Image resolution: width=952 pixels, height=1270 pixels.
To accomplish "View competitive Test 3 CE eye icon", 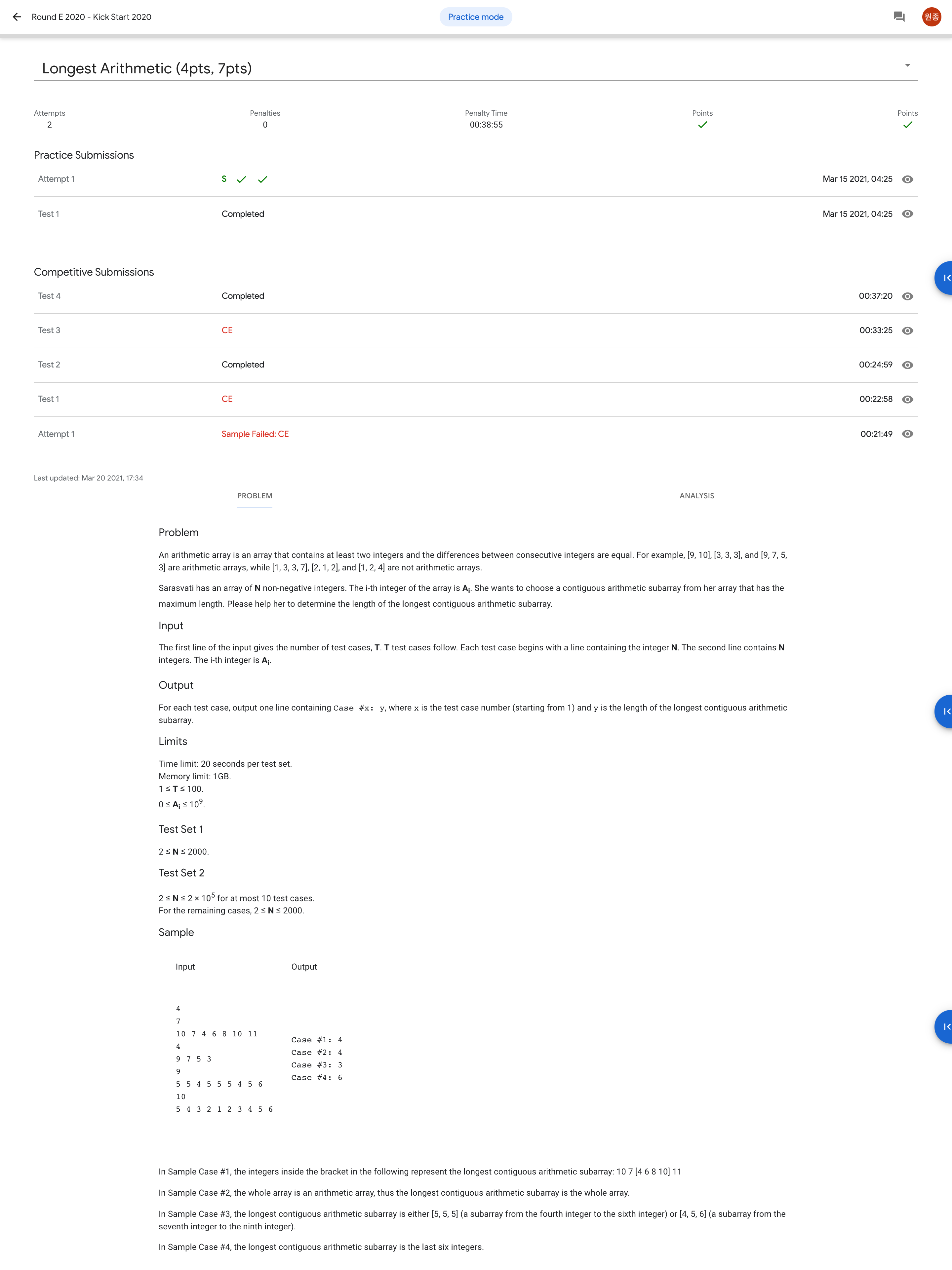I will point(907,331).
